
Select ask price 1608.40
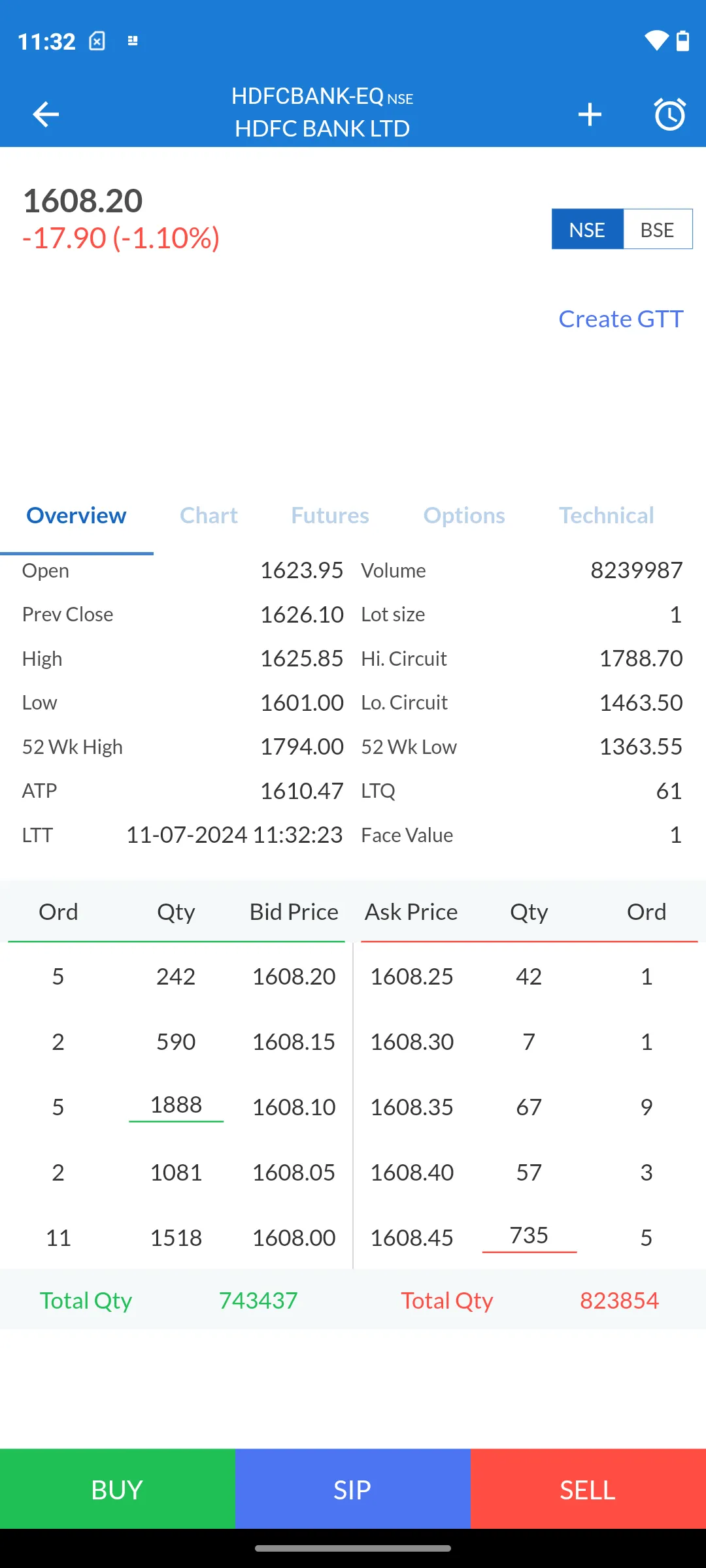pyautogui.click(x=412, y=1173)
